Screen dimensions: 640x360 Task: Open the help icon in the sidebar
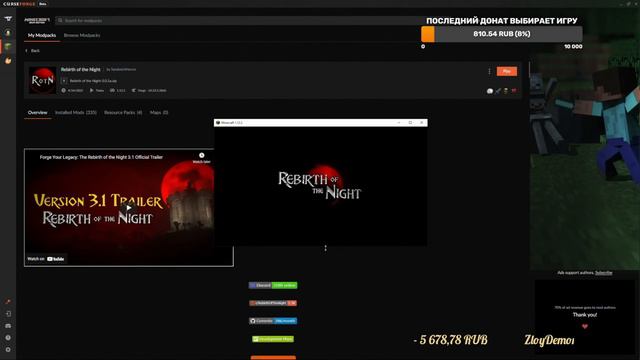[x=8, y=338]
